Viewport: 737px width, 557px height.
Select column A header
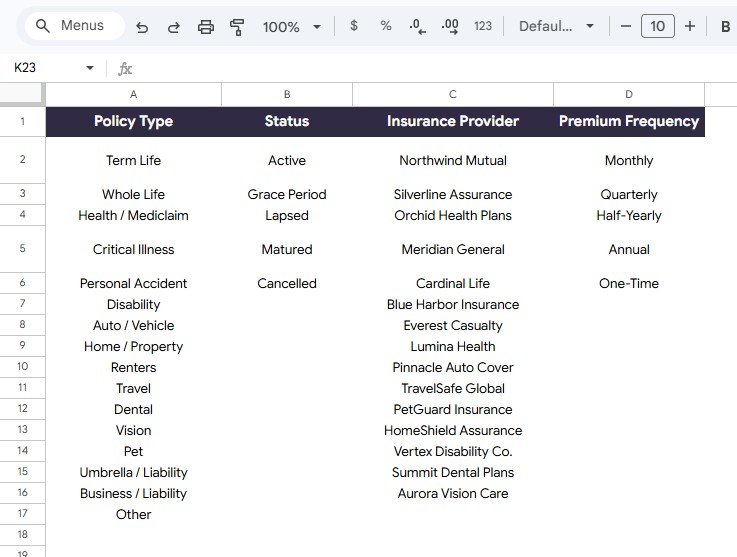(133, 94)
